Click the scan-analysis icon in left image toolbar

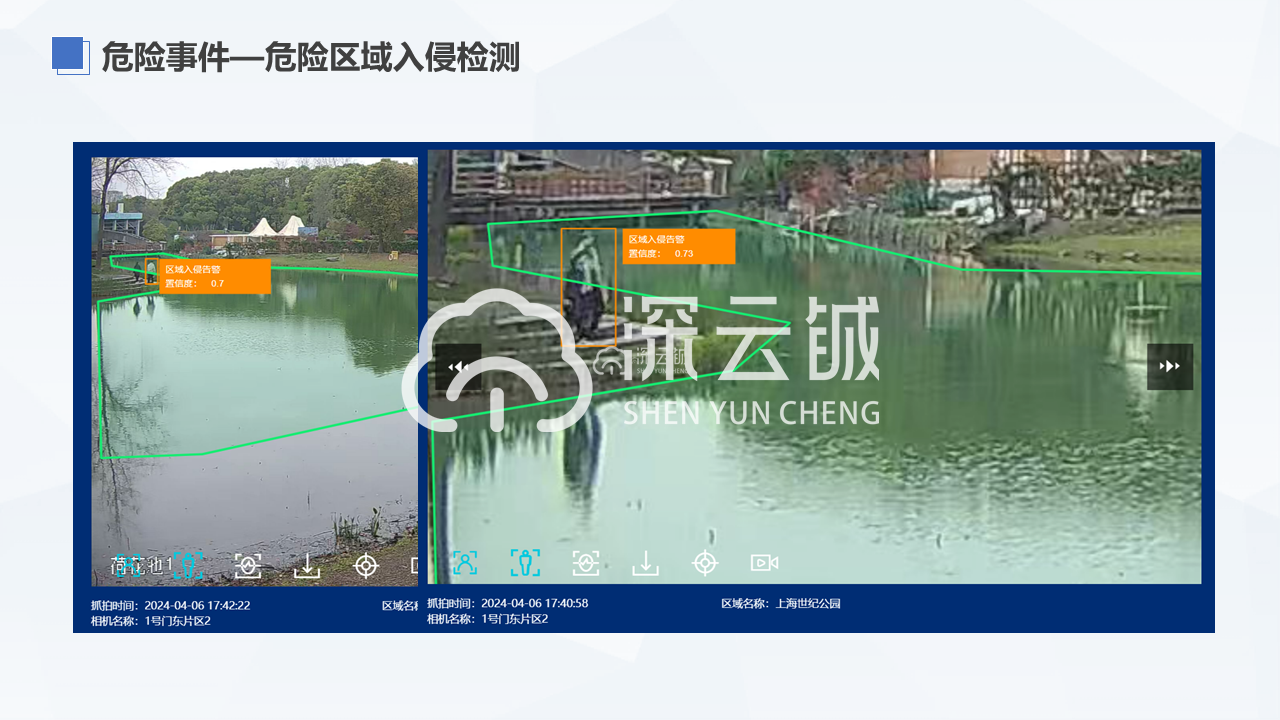click(x=247, y=565)
